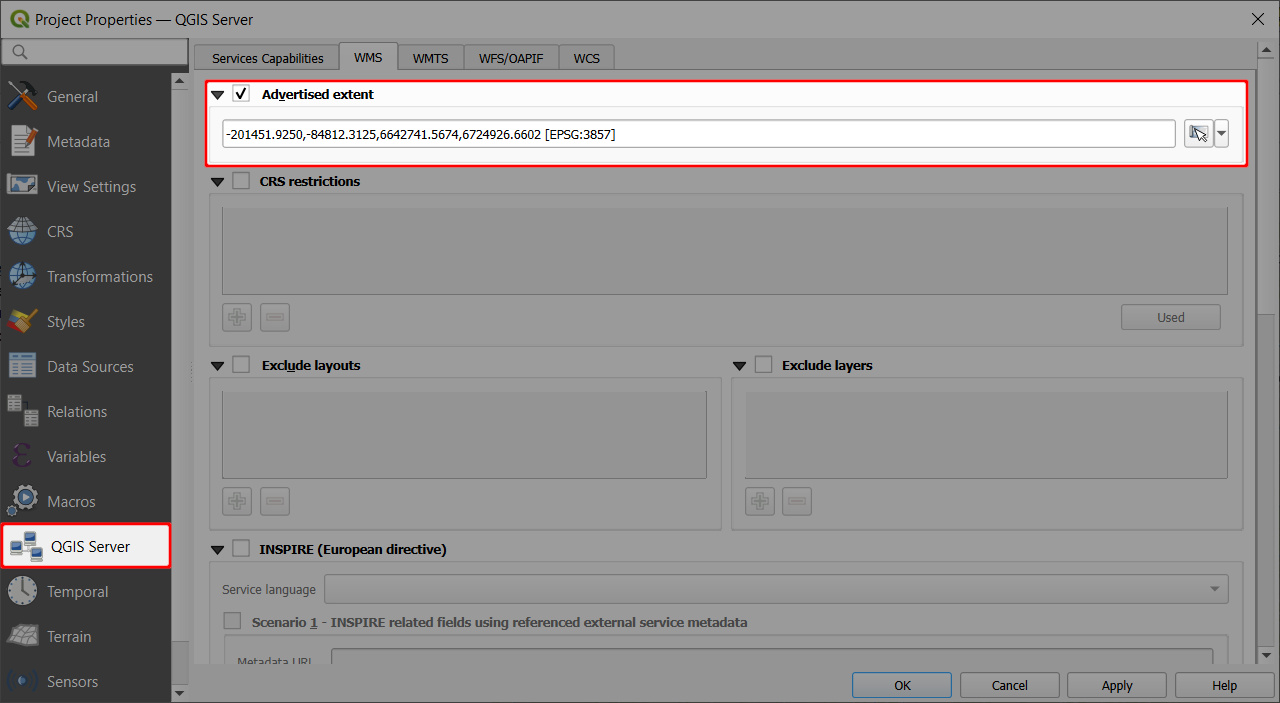This screenshot has height=703, width=1280.
Task: Click the sidebar scroll up arrow
Action: click(x=180, y=81)
